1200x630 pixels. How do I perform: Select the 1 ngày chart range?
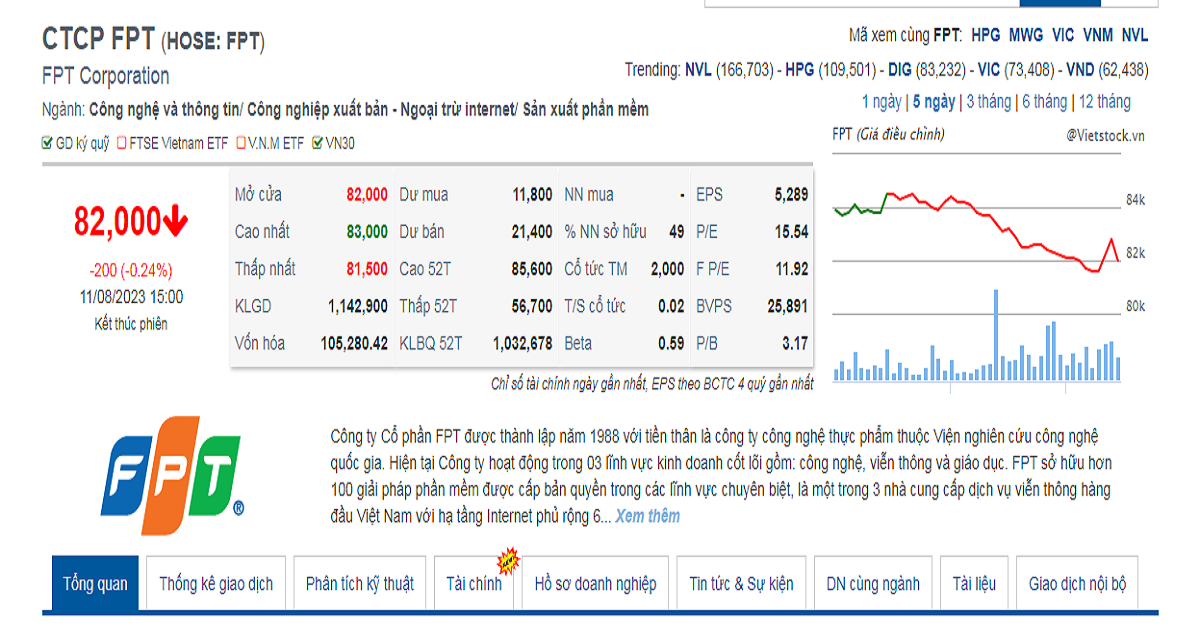coord(881,101)
